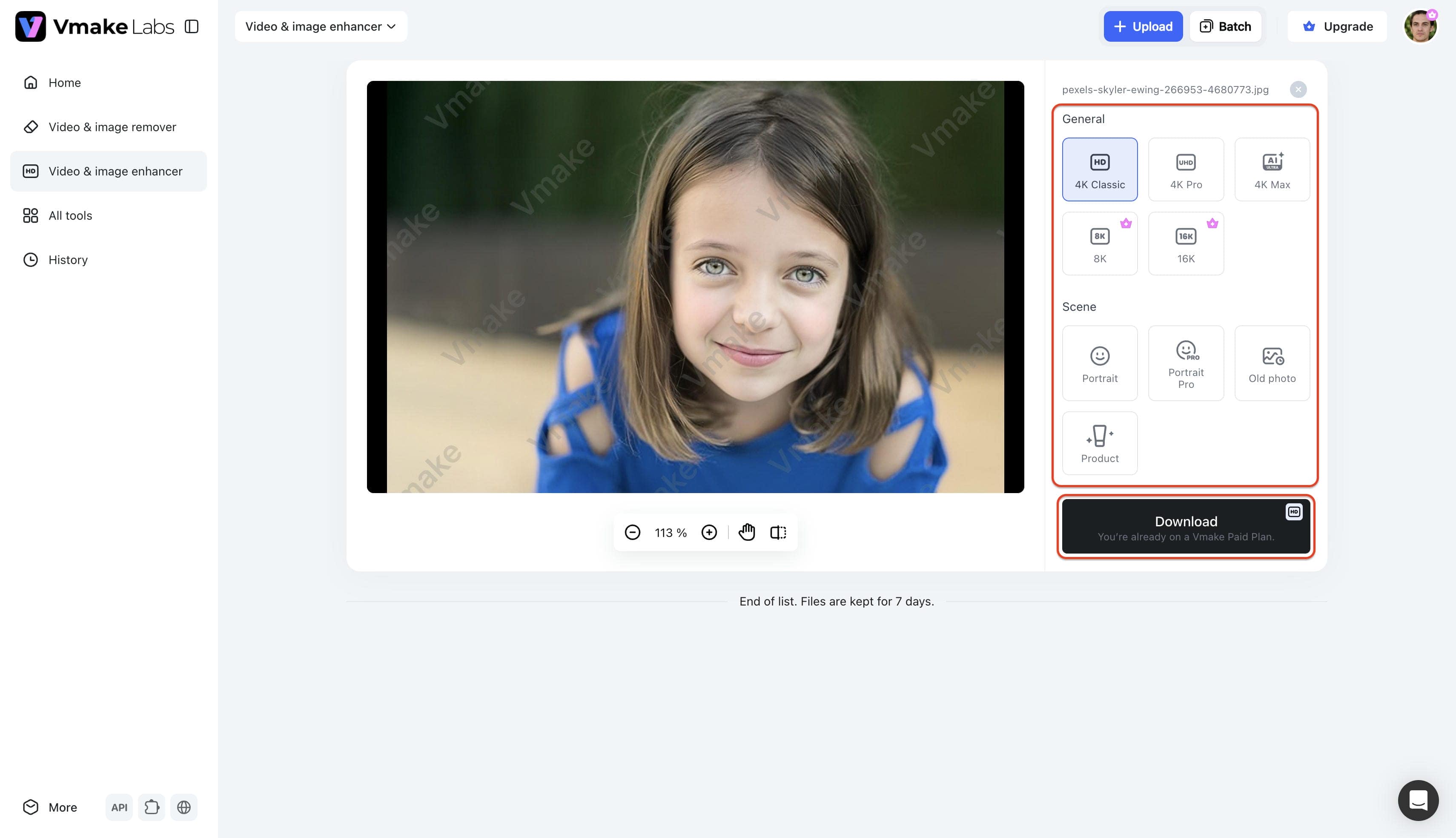Open the language globe icon
The image size is (1456, 838).
click(x=184, y=807)
